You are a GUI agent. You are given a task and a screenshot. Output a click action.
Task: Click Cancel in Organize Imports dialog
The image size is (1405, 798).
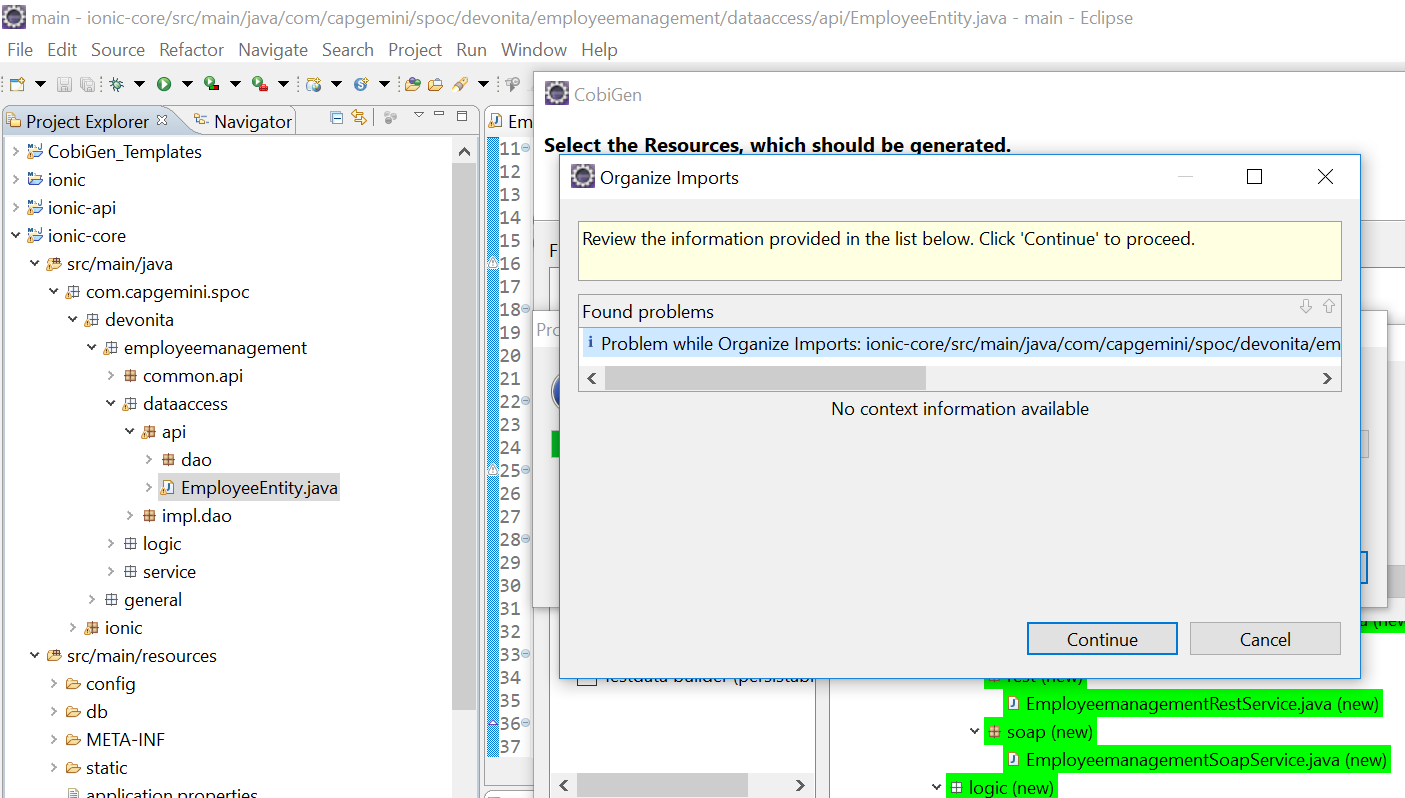(x=1265, y=640)
